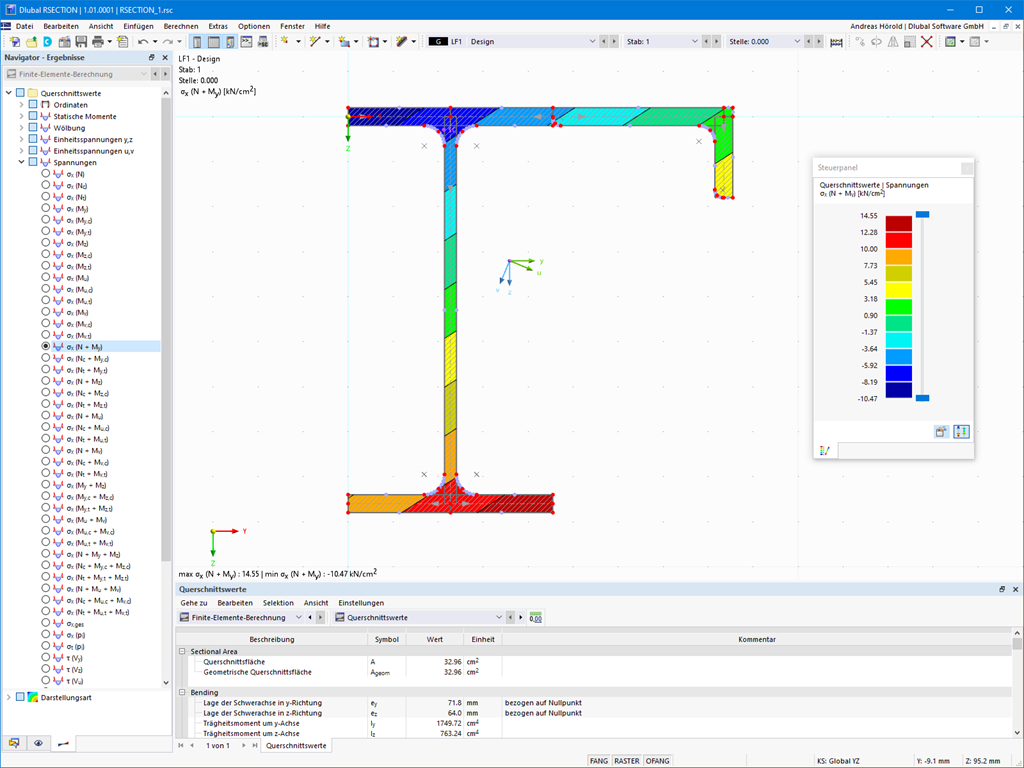Image resolution: width=1024 pixels, height=768 pixels.
Task: Click the stress points pen icon
Action: click(402, 42)
